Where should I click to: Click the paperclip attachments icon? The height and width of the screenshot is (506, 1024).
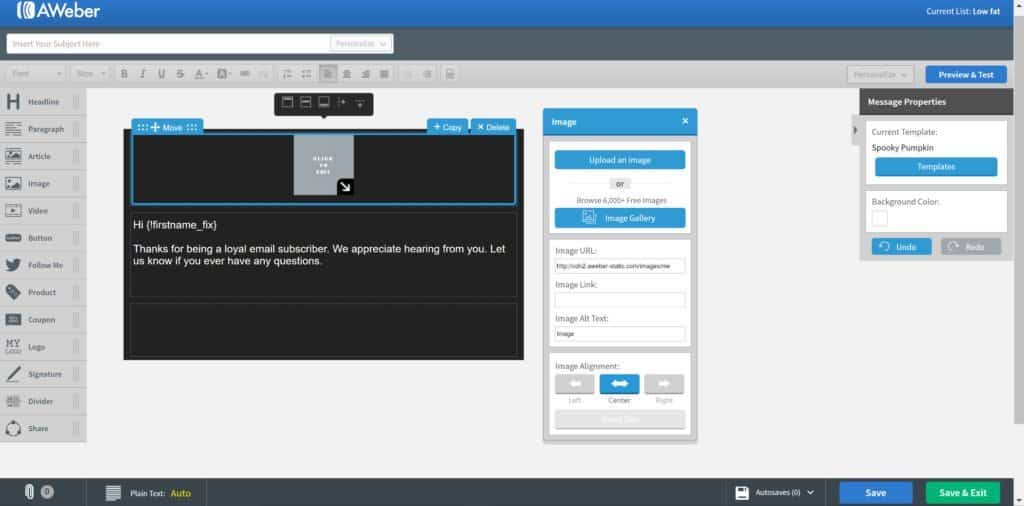tap(29, 492)
